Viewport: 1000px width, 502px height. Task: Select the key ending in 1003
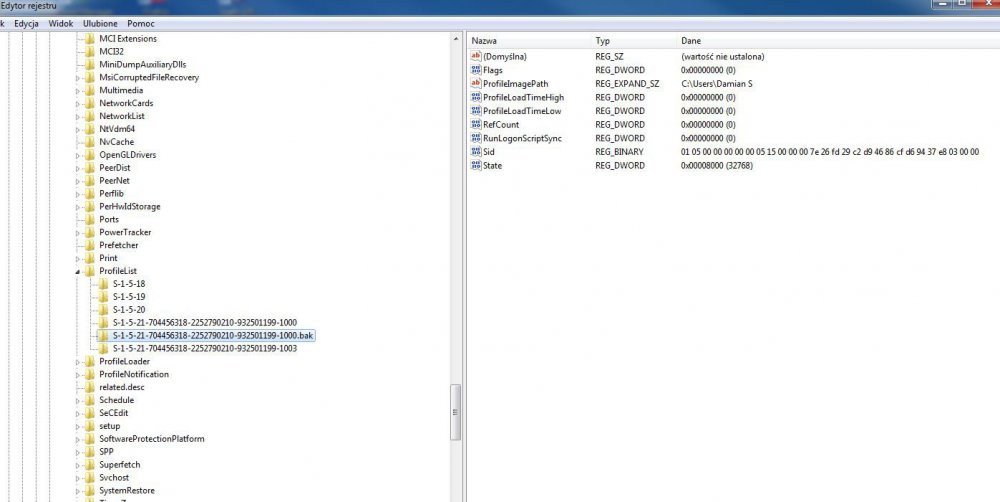[x=204, y=349]
